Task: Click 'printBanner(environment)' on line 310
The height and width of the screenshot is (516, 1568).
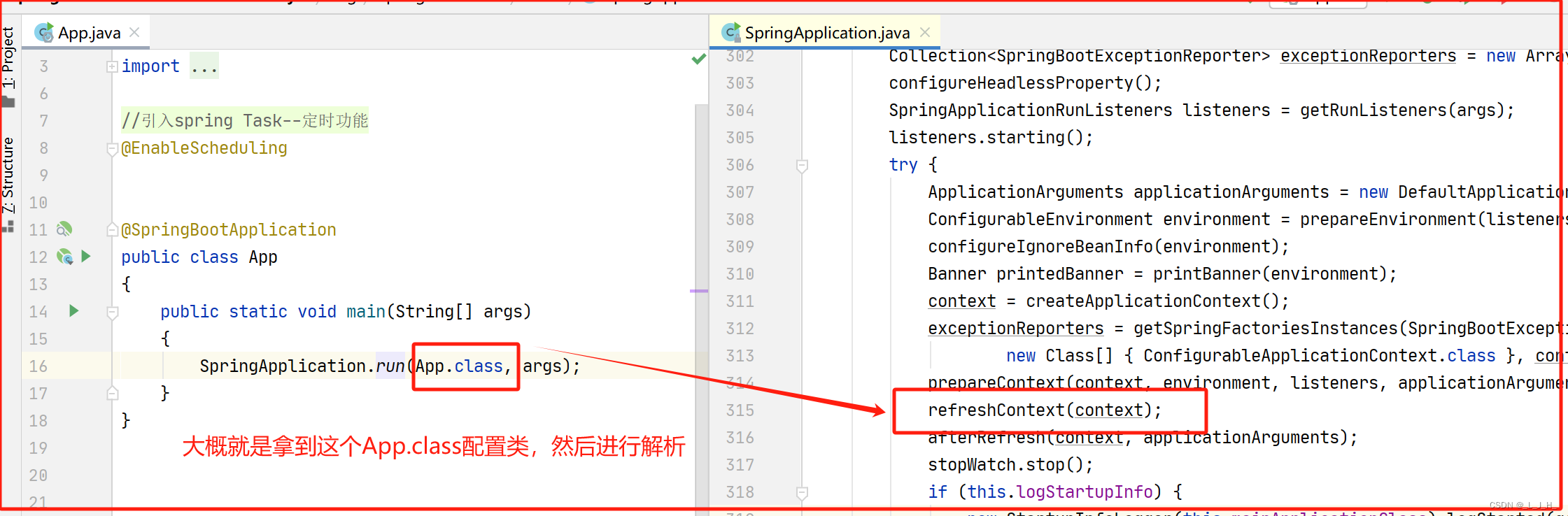Action: coord(1270,274)
